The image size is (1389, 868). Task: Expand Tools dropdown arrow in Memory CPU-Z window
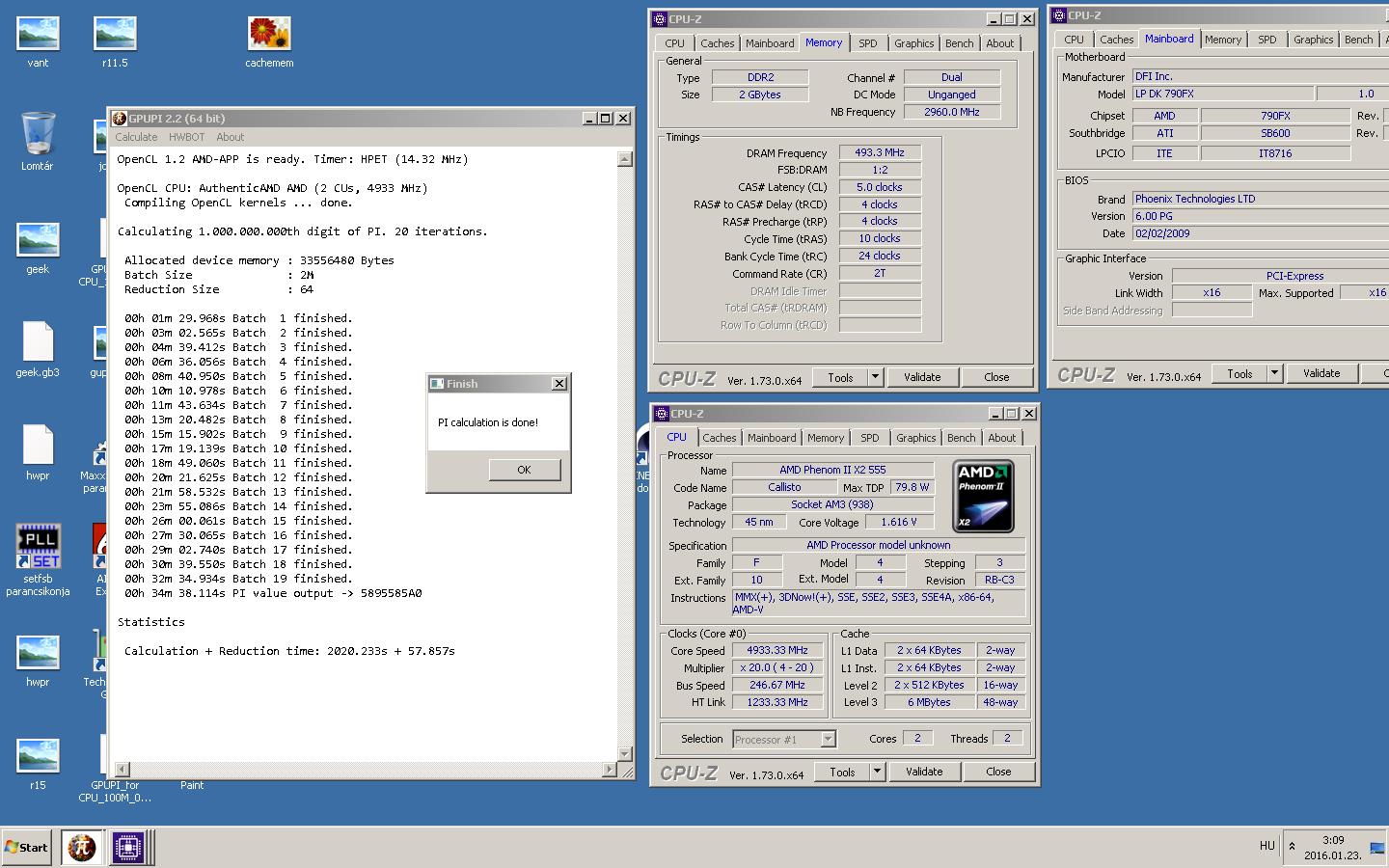pos(875,377)
